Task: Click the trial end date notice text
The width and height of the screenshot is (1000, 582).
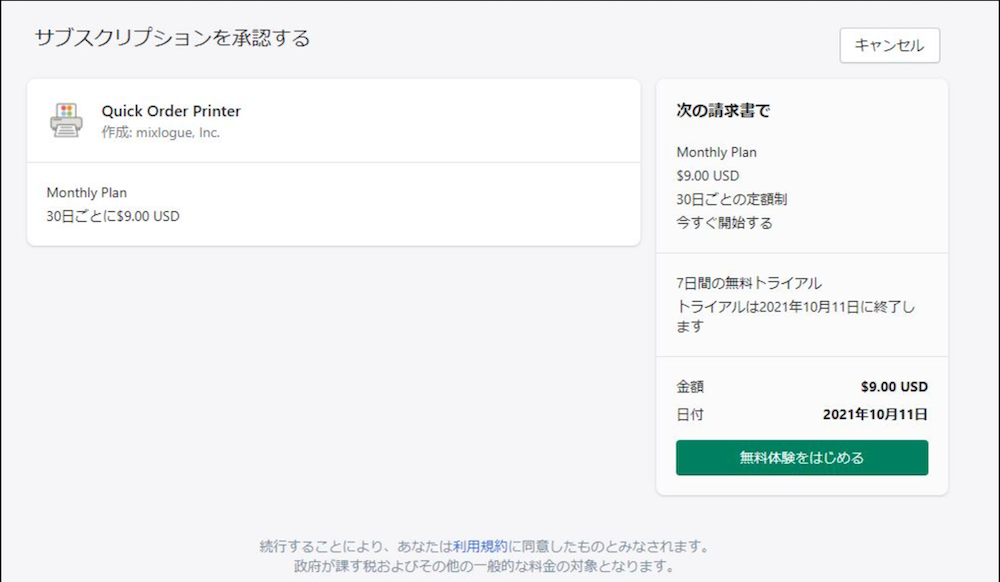Action: 796,316
